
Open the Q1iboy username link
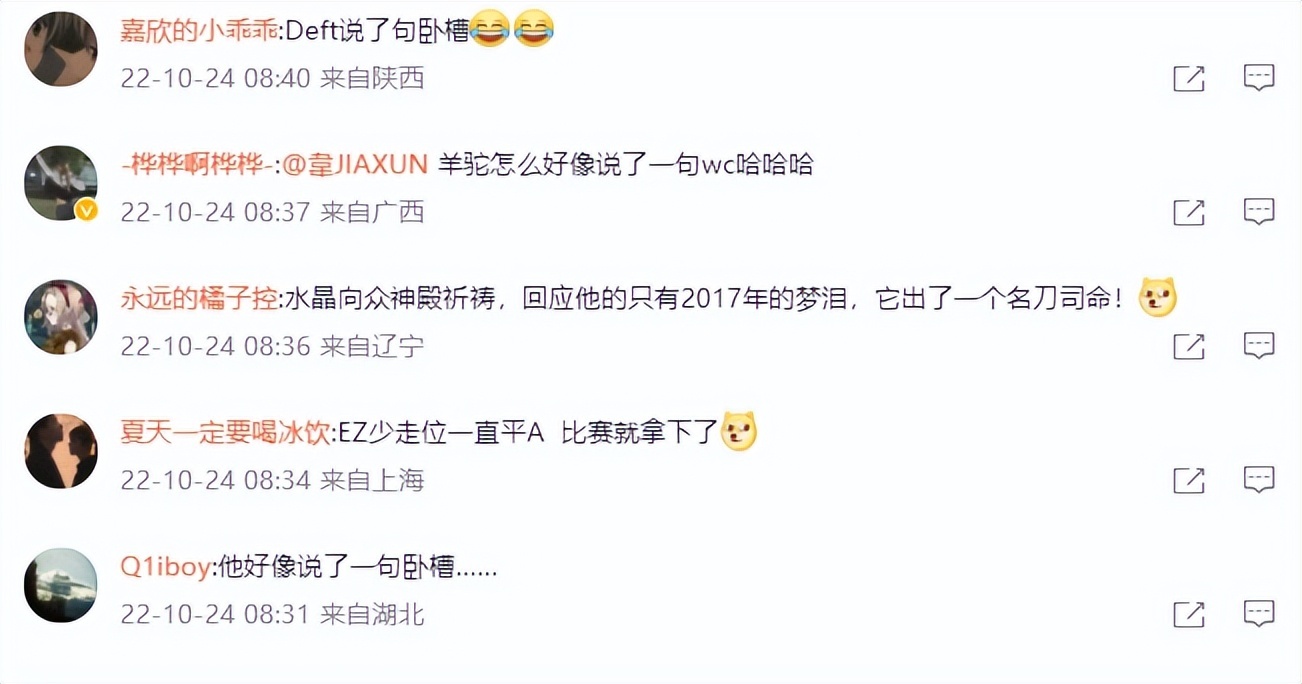click(x=165, y=568)
